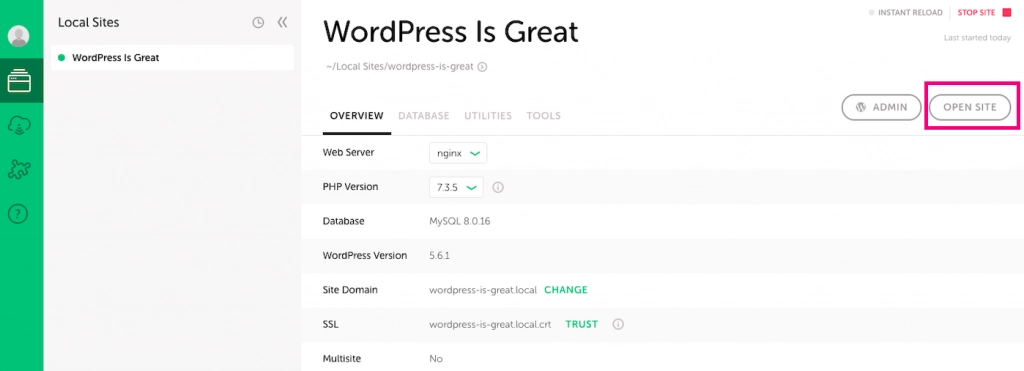1024x371 pixels.
Task: Click the WordPress Version 5.6.1 value
Action: click(439, 255)
